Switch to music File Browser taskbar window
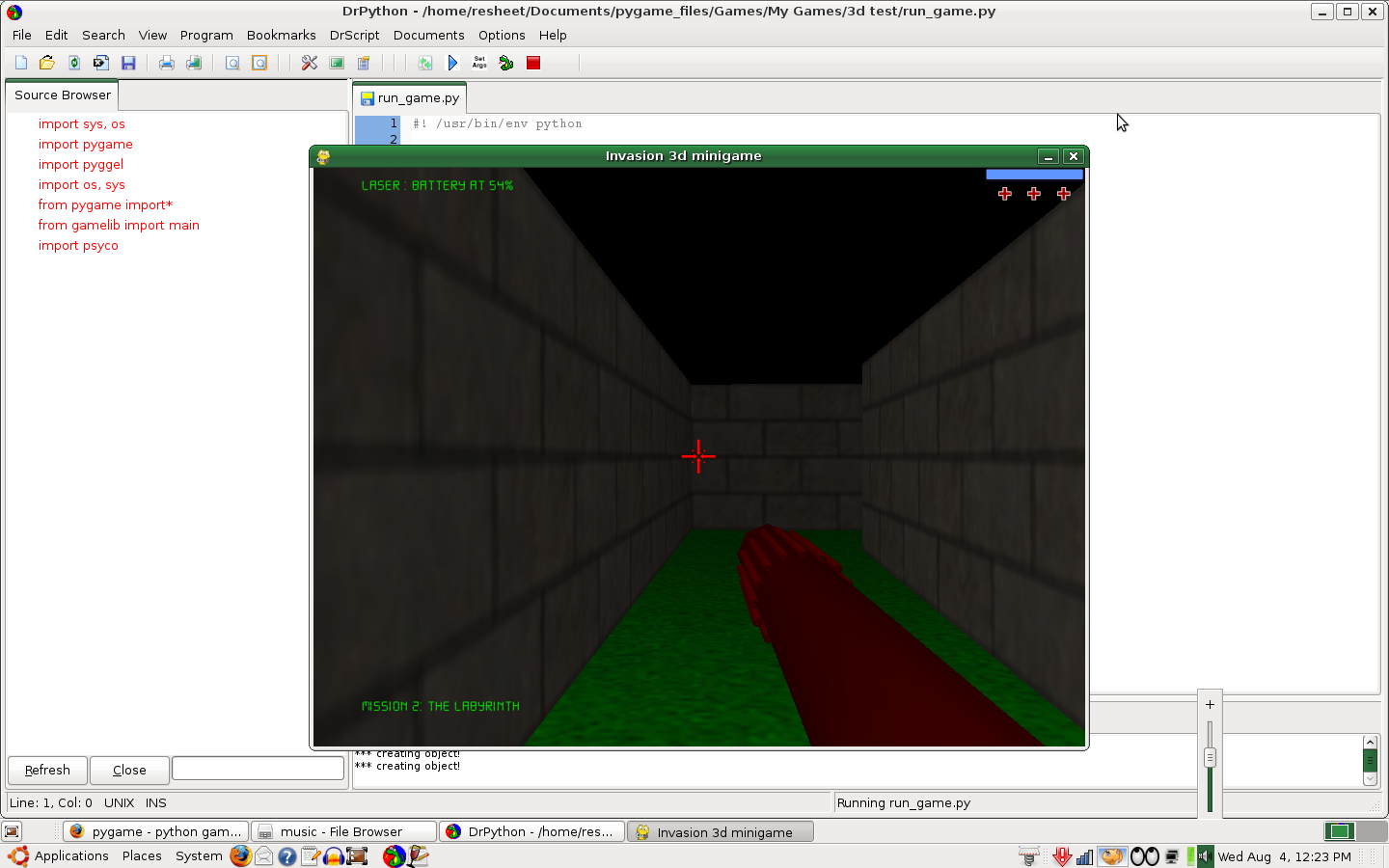This screenshot has height=868, width=1389. [x=344, y=831]
